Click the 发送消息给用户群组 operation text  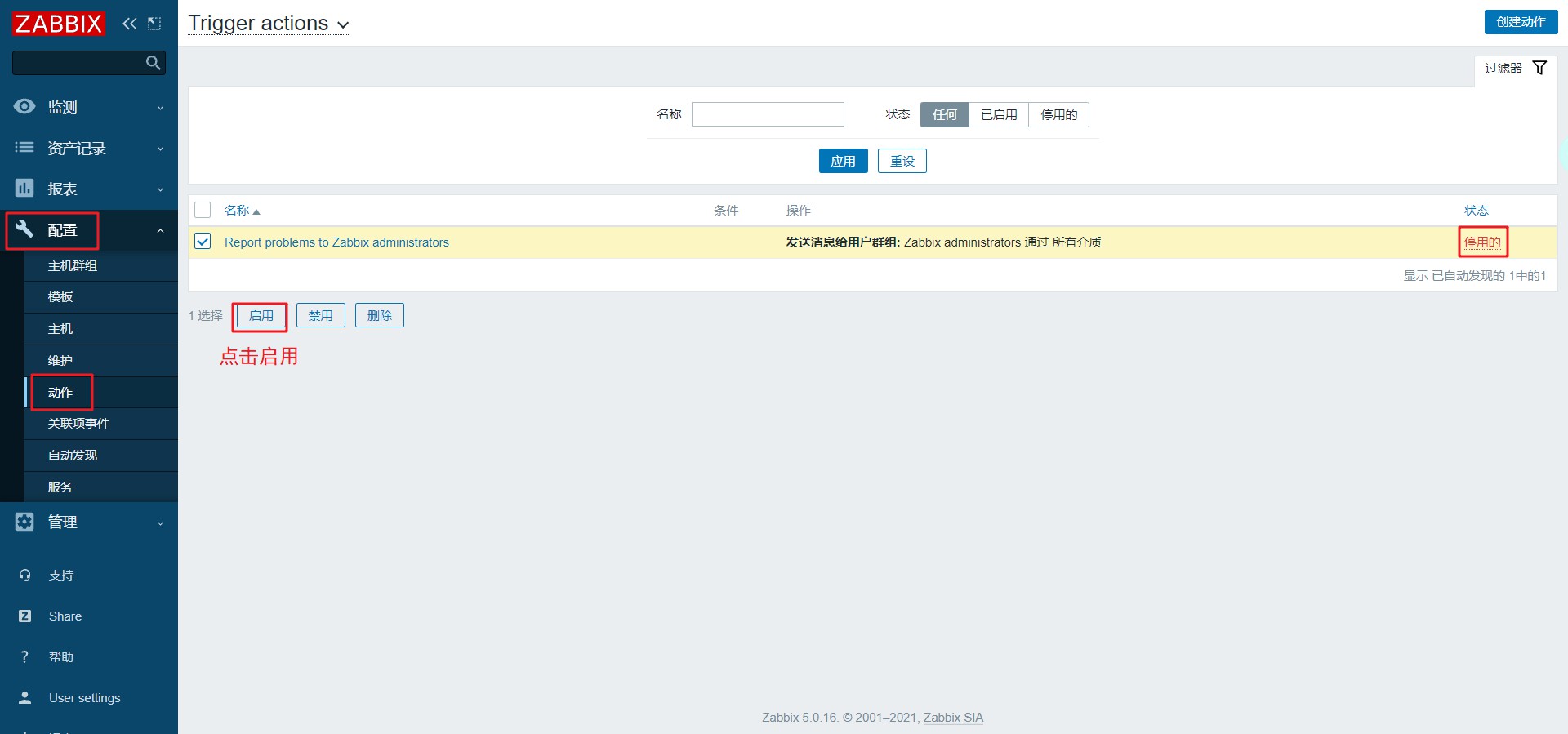[843, 242]
